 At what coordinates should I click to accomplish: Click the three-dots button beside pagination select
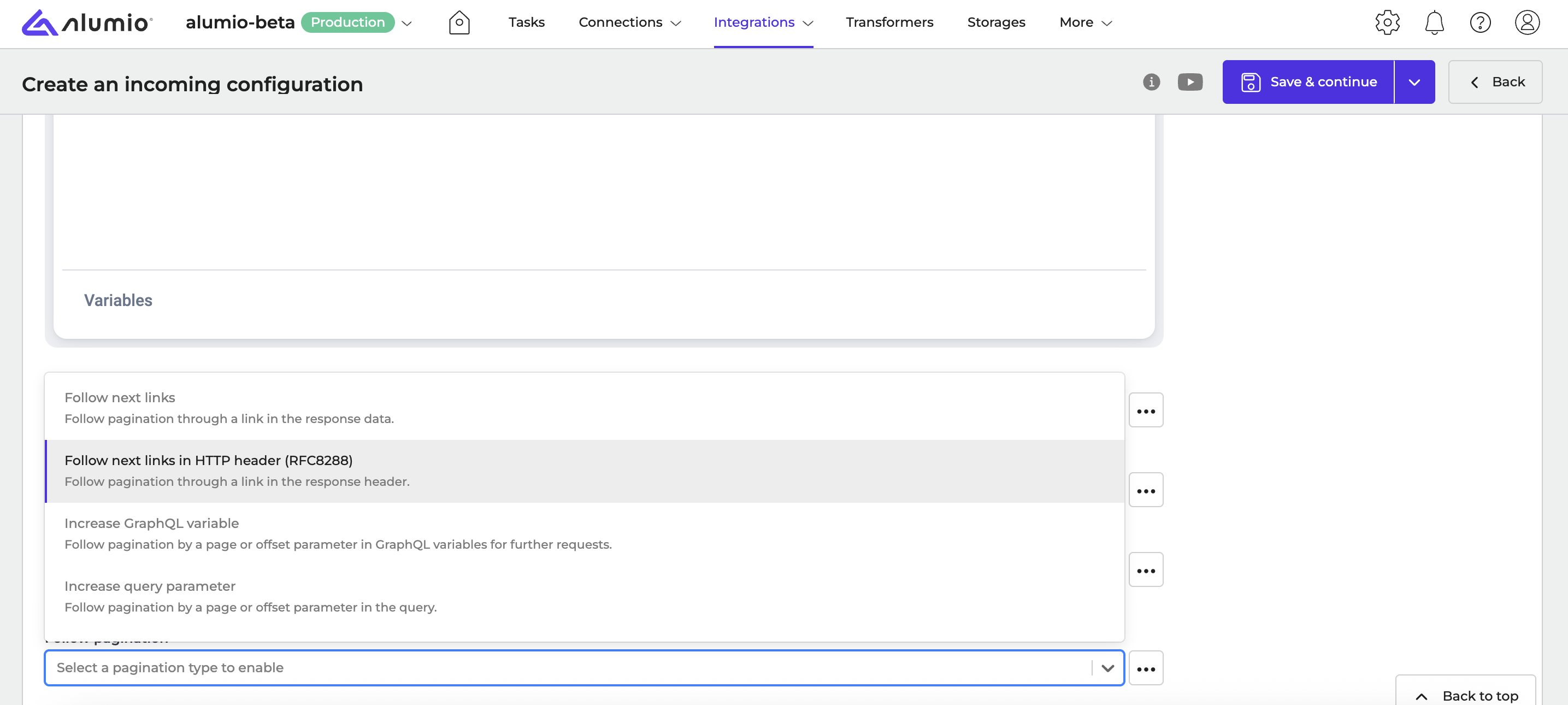[1146, 668]
